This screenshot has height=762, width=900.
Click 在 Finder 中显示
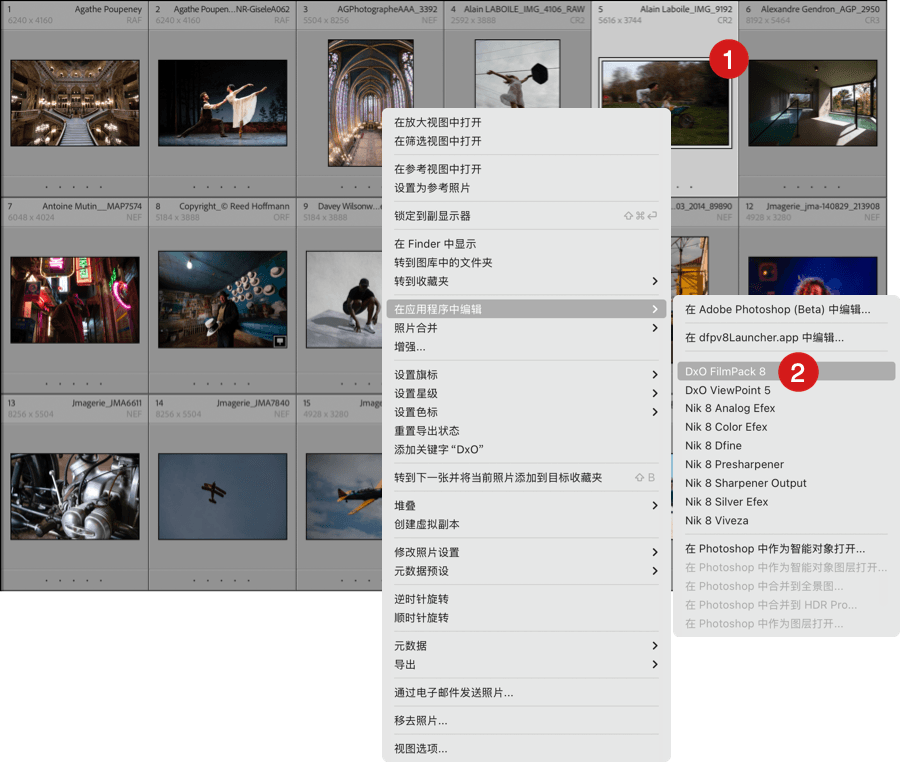click(x=435, y=244)
